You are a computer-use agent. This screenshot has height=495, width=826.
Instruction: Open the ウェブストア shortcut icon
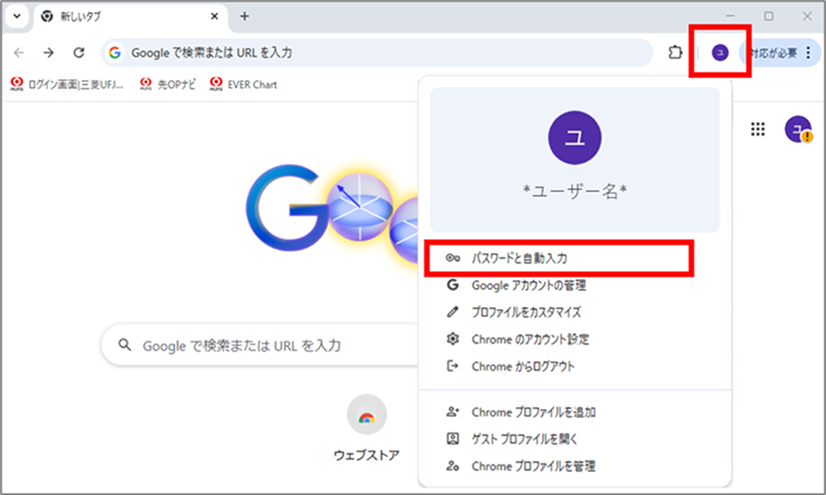point(366,414)
